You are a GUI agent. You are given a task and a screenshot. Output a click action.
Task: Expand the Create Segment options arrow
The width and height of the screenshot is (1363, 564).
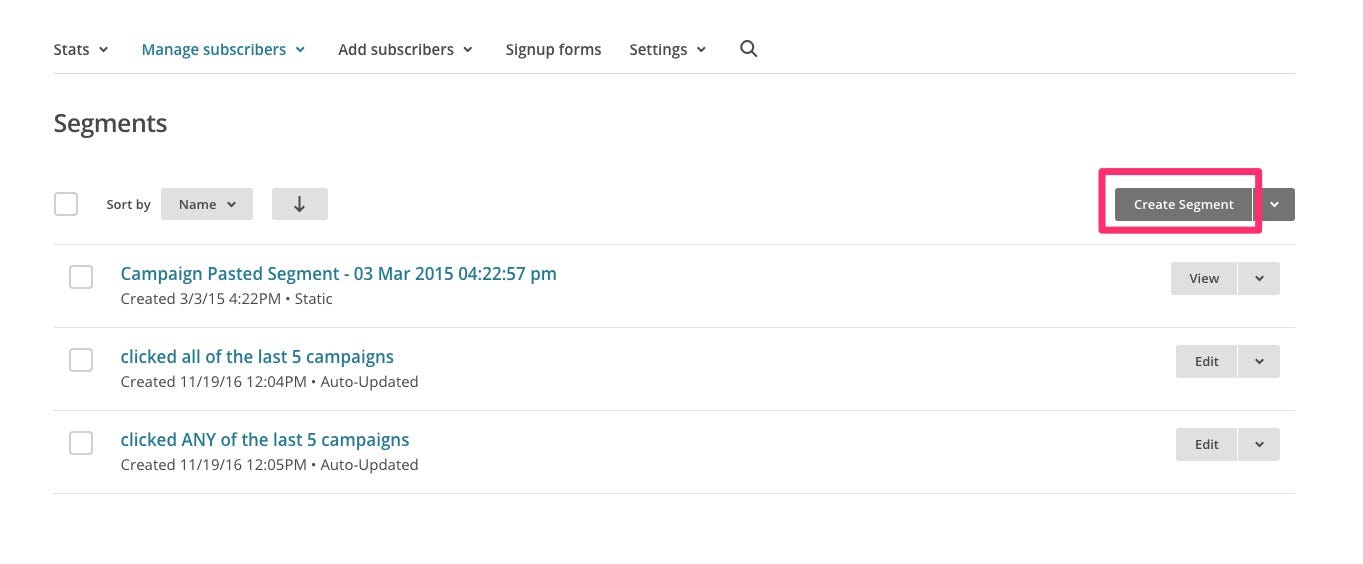[1275, 204]
